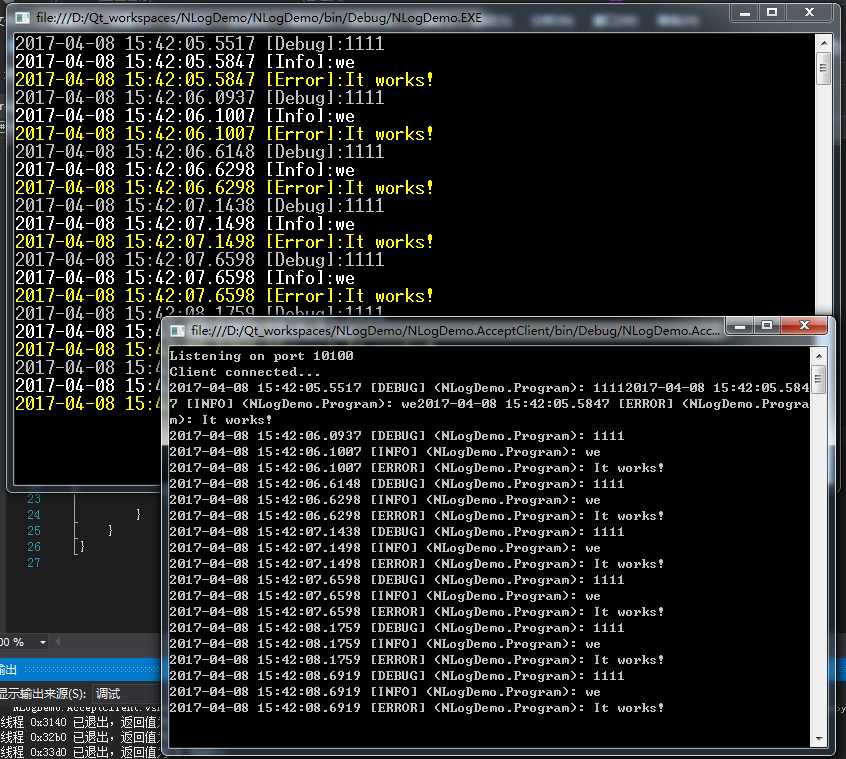Viewport: 846px width, 759px height.
Task: Click AcceptClient line 15:42:06.1007 [ERROR]
Action: [x=417, y=468]
